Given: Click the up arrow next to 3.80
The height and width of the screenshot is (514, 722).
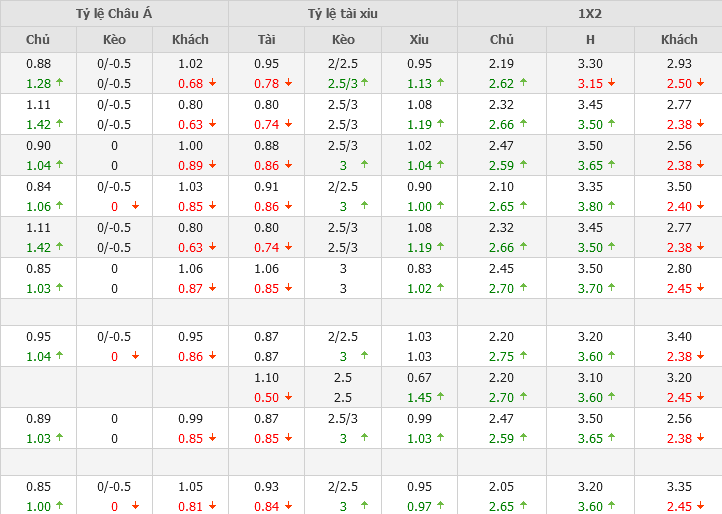Looking at the screenshot, I should [611, 207].
